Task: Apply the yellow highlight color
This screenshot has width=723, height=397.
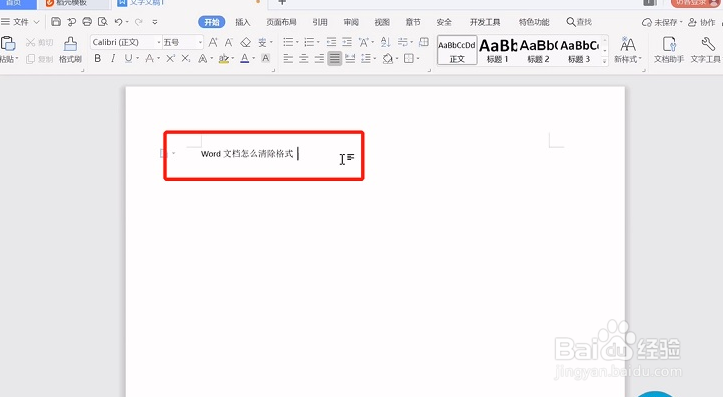Action: pyautogui.click(x=223, y=59)
